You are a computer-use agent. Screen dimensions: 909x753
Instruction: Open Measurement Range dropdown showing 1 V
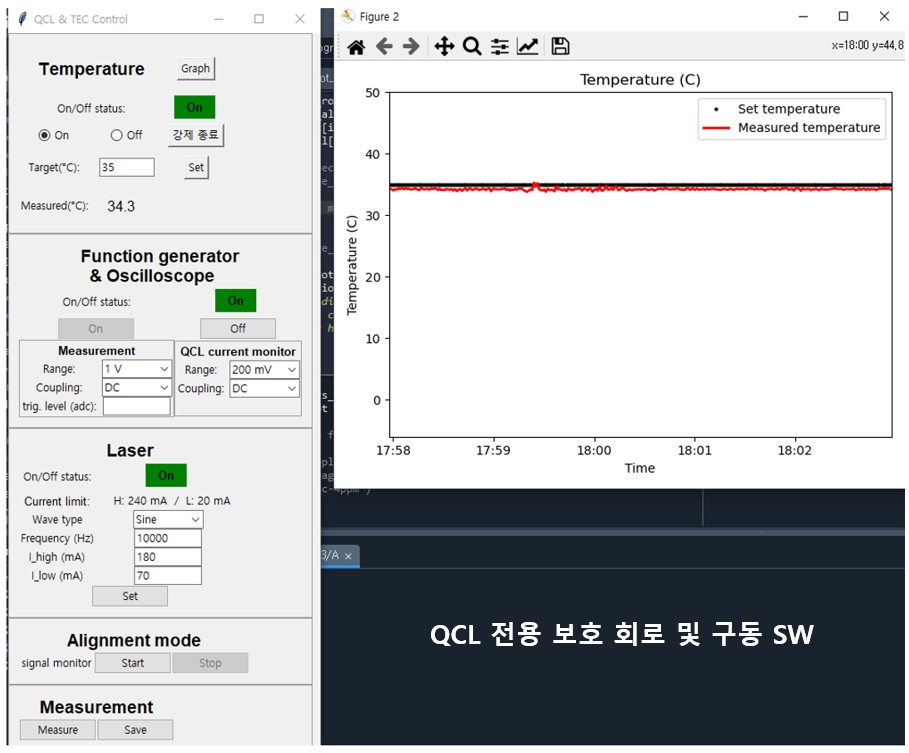[136, 369]
